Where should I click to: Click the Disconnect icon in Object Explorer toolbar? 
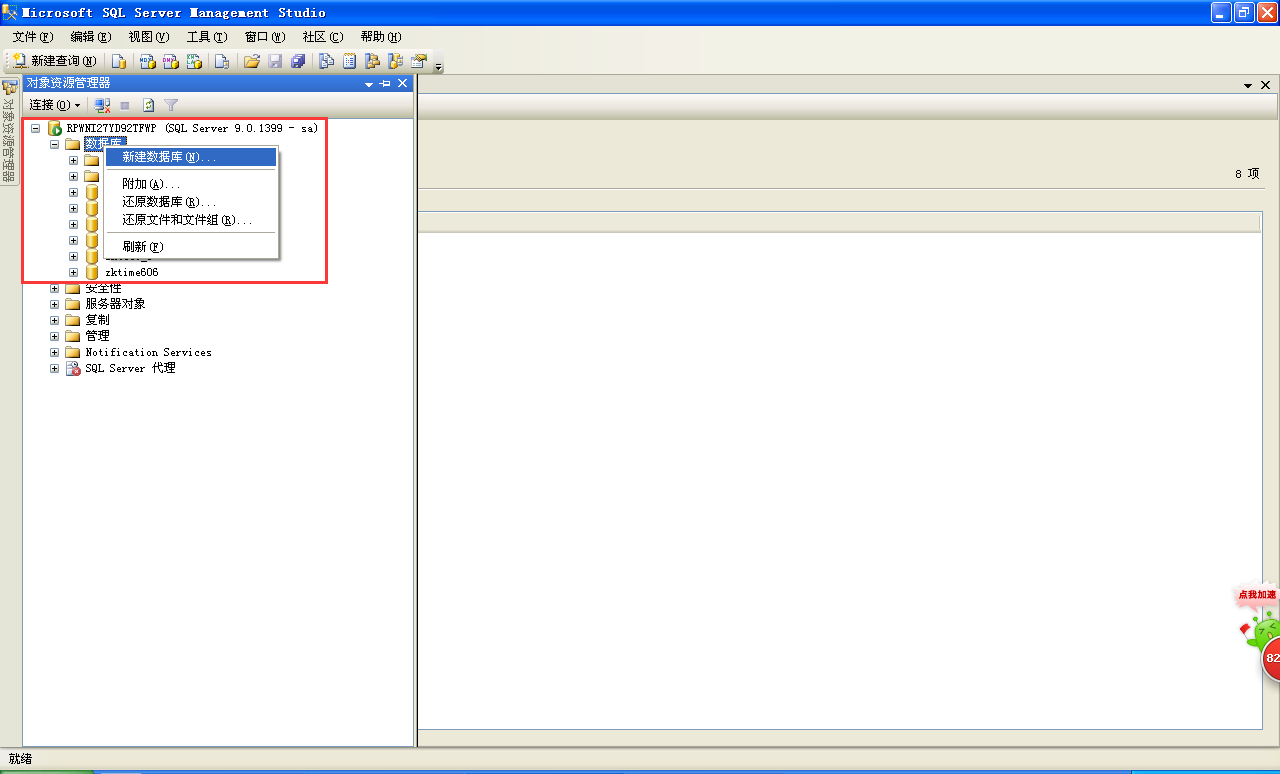pyautogui.click(x=102, y=105)
